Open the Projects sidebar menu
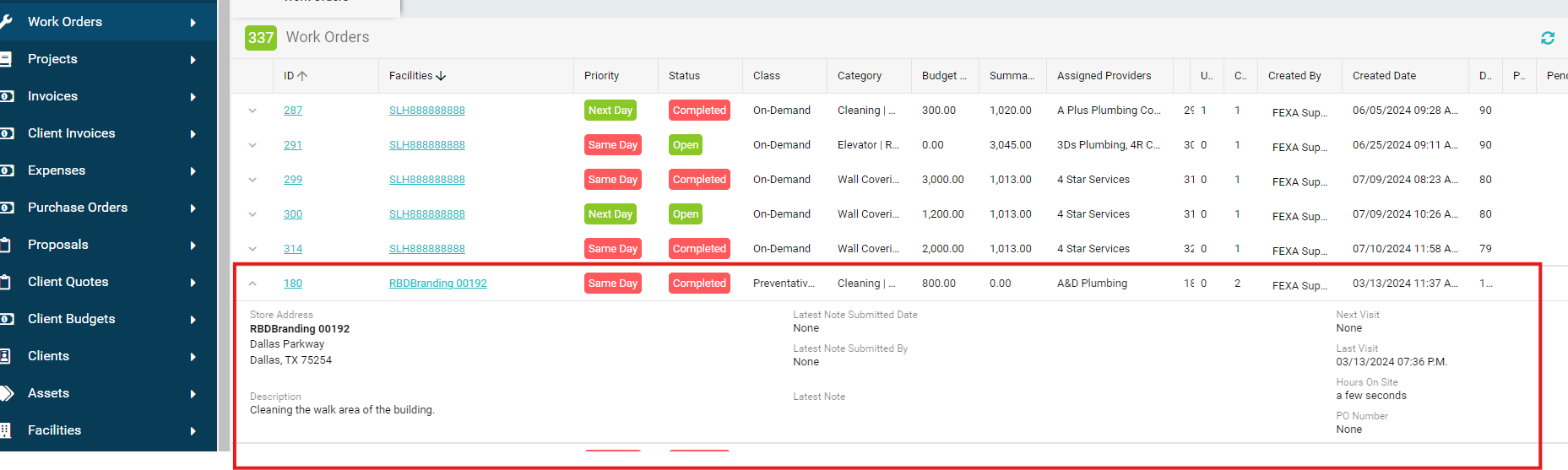Image resolution: width=1568 pixels, height=470 pixels. 52,59
